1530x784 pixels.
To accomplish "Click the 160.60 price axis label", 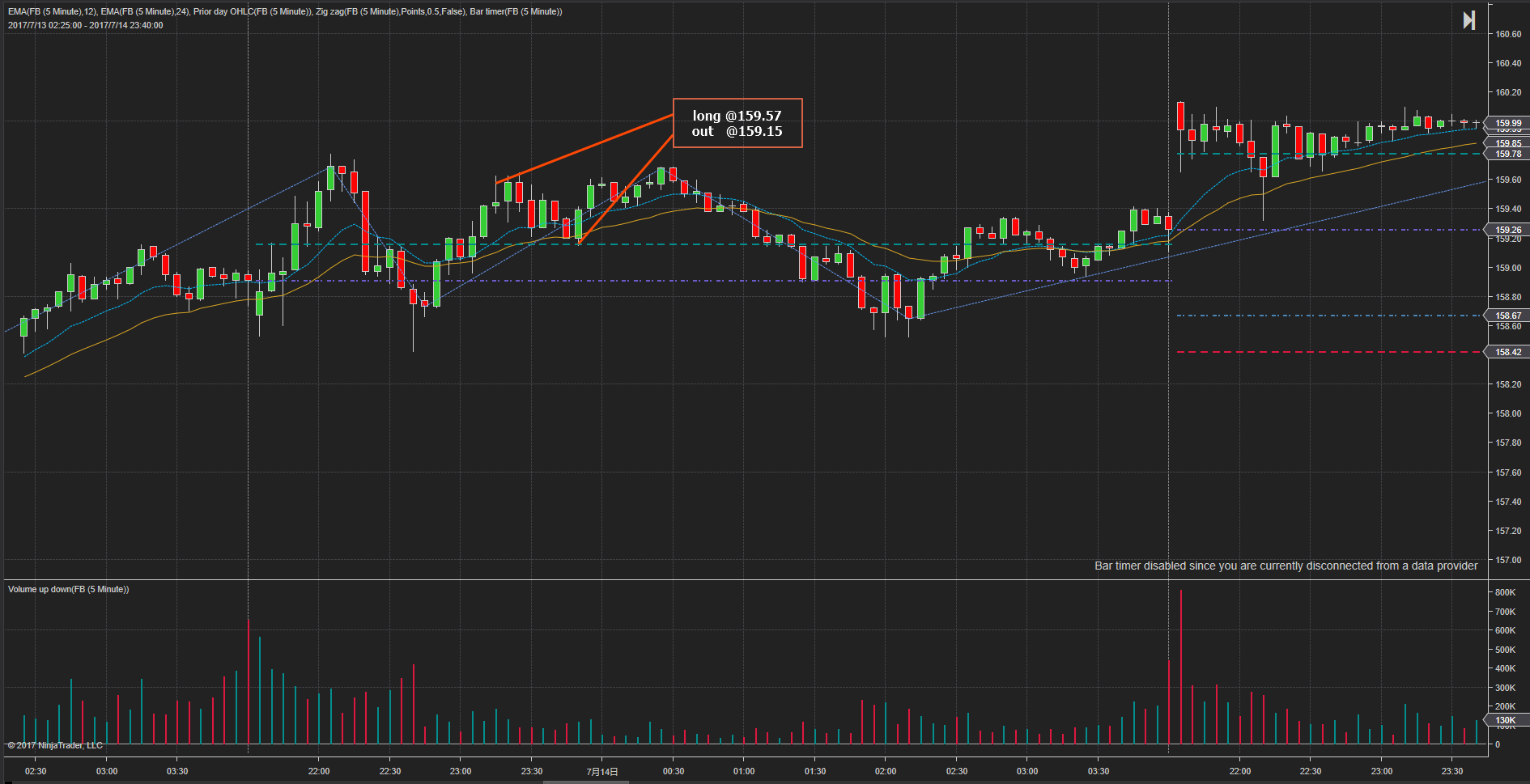I will (1508, 34).
